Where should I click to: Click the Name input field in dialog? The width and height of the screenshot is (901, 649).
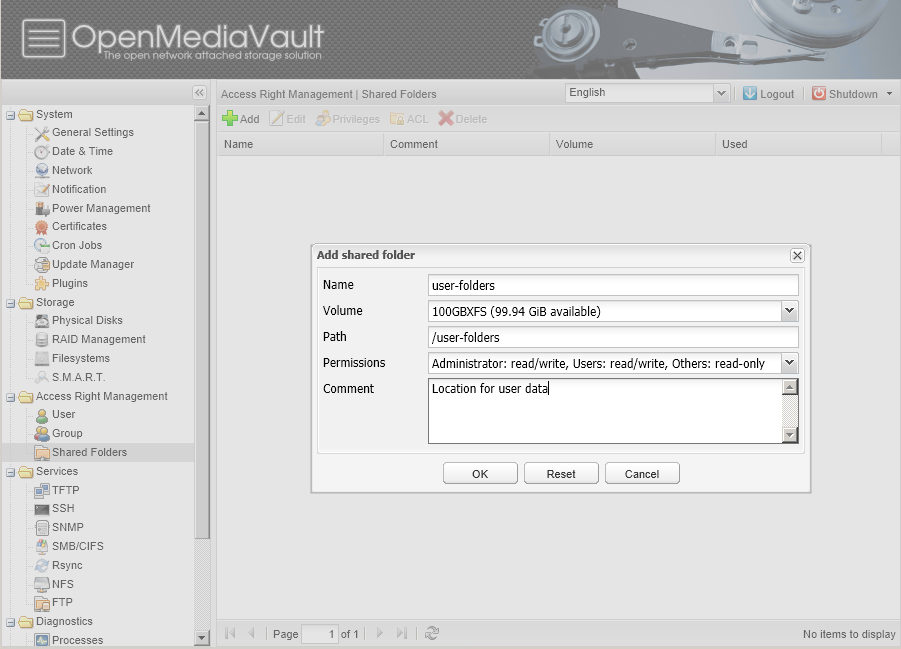(x=613, y=285)
